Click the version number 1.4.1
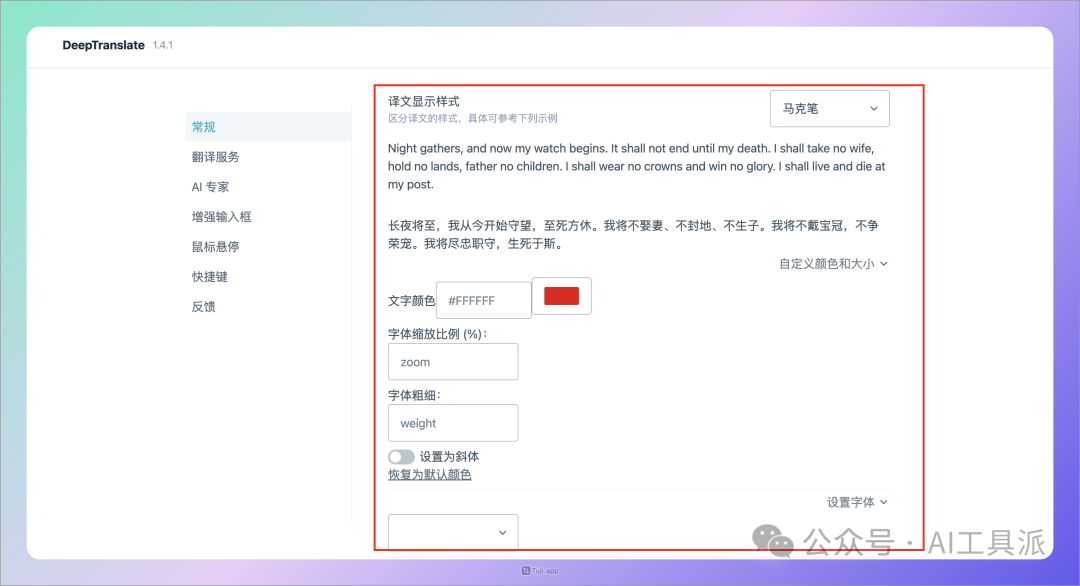Screen dimensions: 1080x586 (x=163, y=45)
